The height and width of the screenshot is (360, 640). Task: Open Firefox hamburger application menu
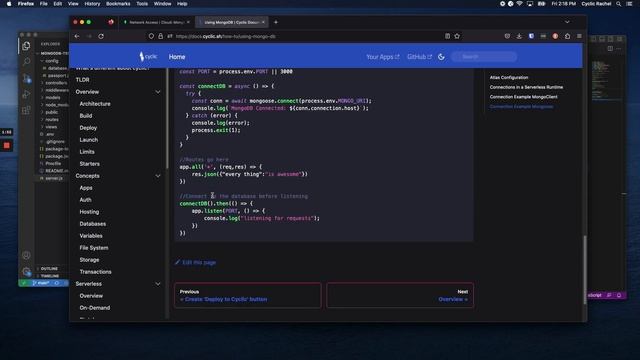tap(579, 36)
